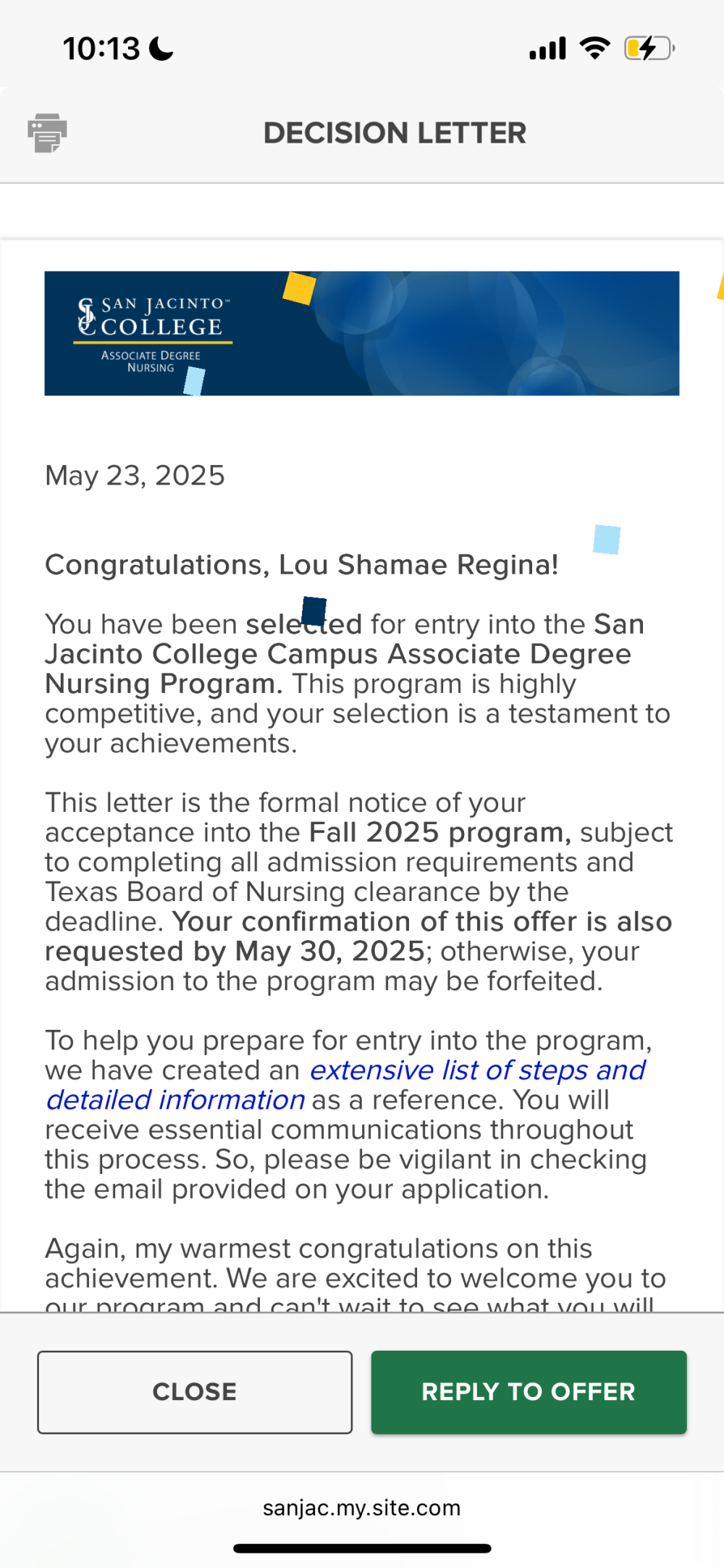Open the extensive list of steps link
The image size is (724, 1568).
pyautogui.click(x=345, y=1085)
